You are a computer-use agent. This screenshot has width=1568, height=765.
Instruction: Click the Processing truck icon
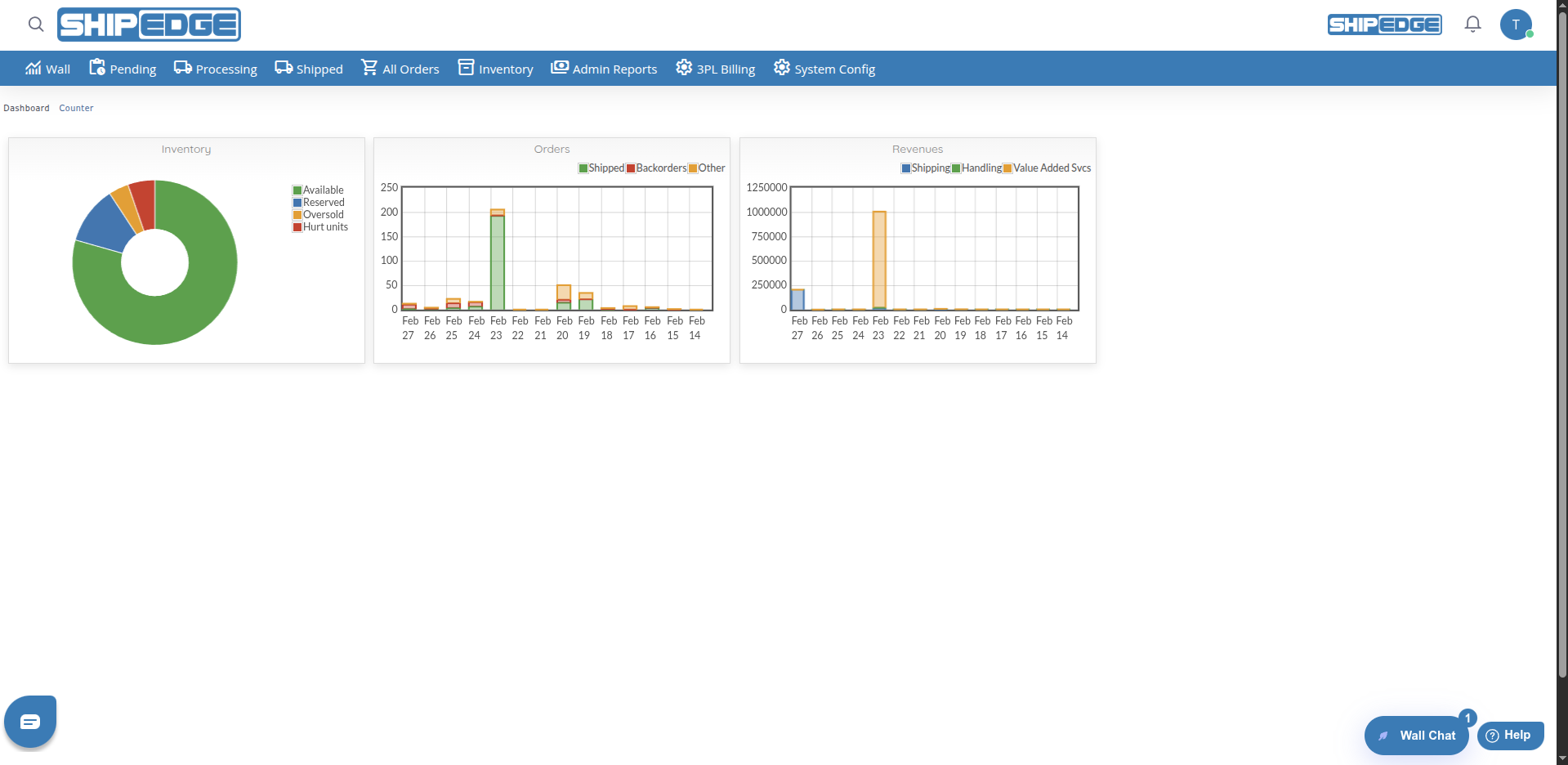(181, 68)
